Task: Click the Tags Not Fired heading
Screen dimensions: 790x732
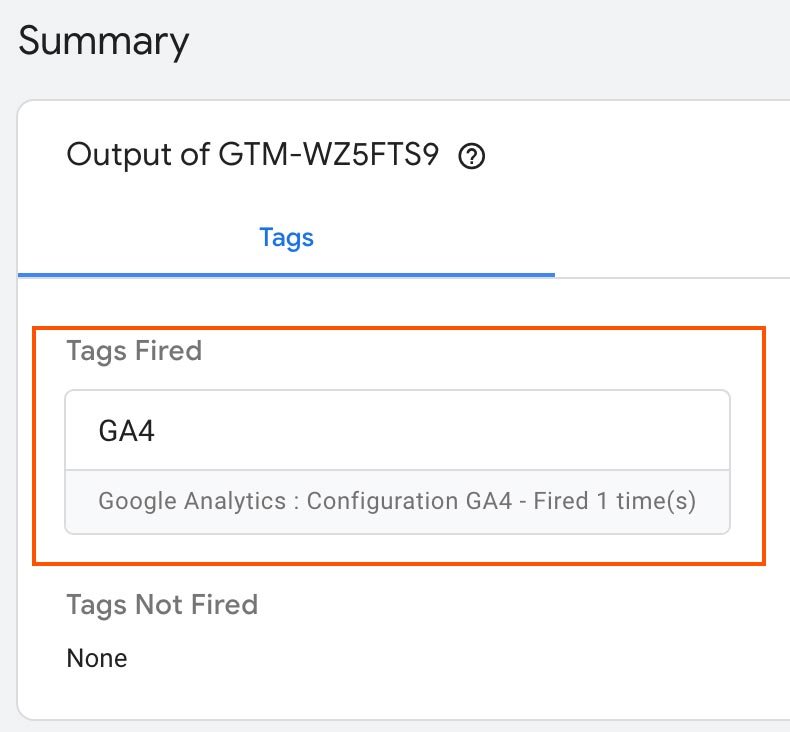Action: [162, 605]
